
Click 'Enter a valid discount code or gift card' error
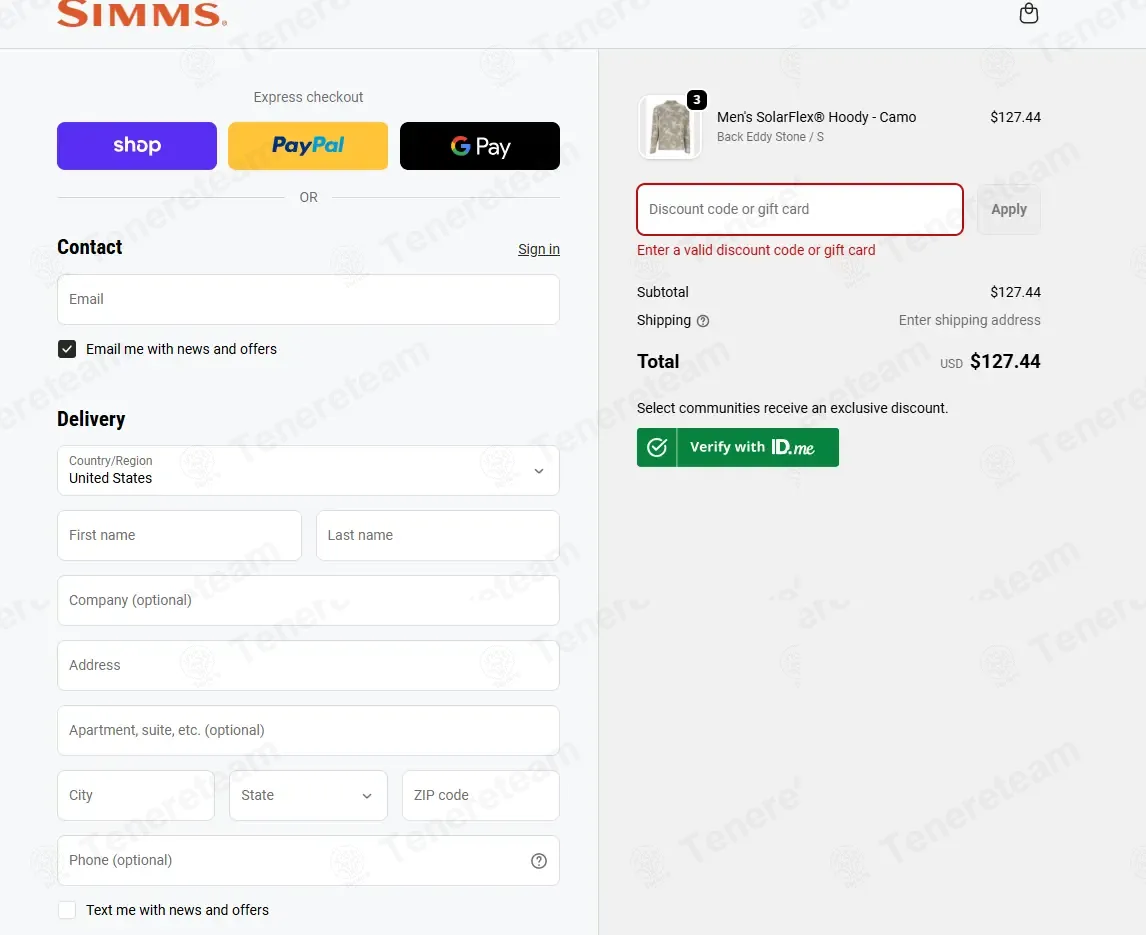pyautogui.click(x=756, y=250)
